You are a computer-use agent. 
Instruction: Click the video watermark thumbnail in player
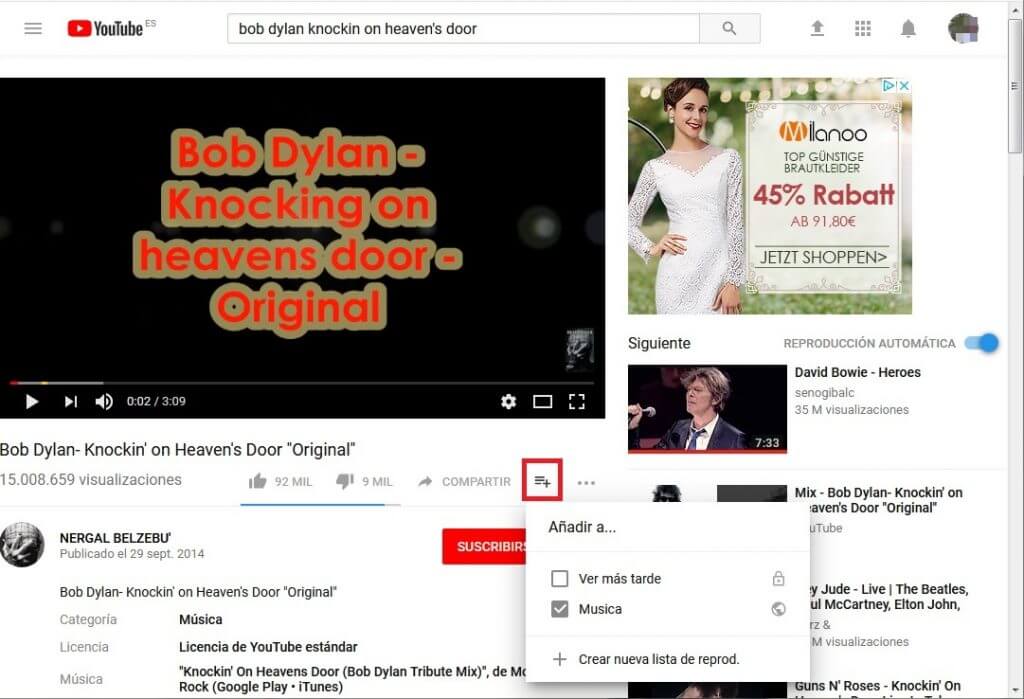(579, 350)
